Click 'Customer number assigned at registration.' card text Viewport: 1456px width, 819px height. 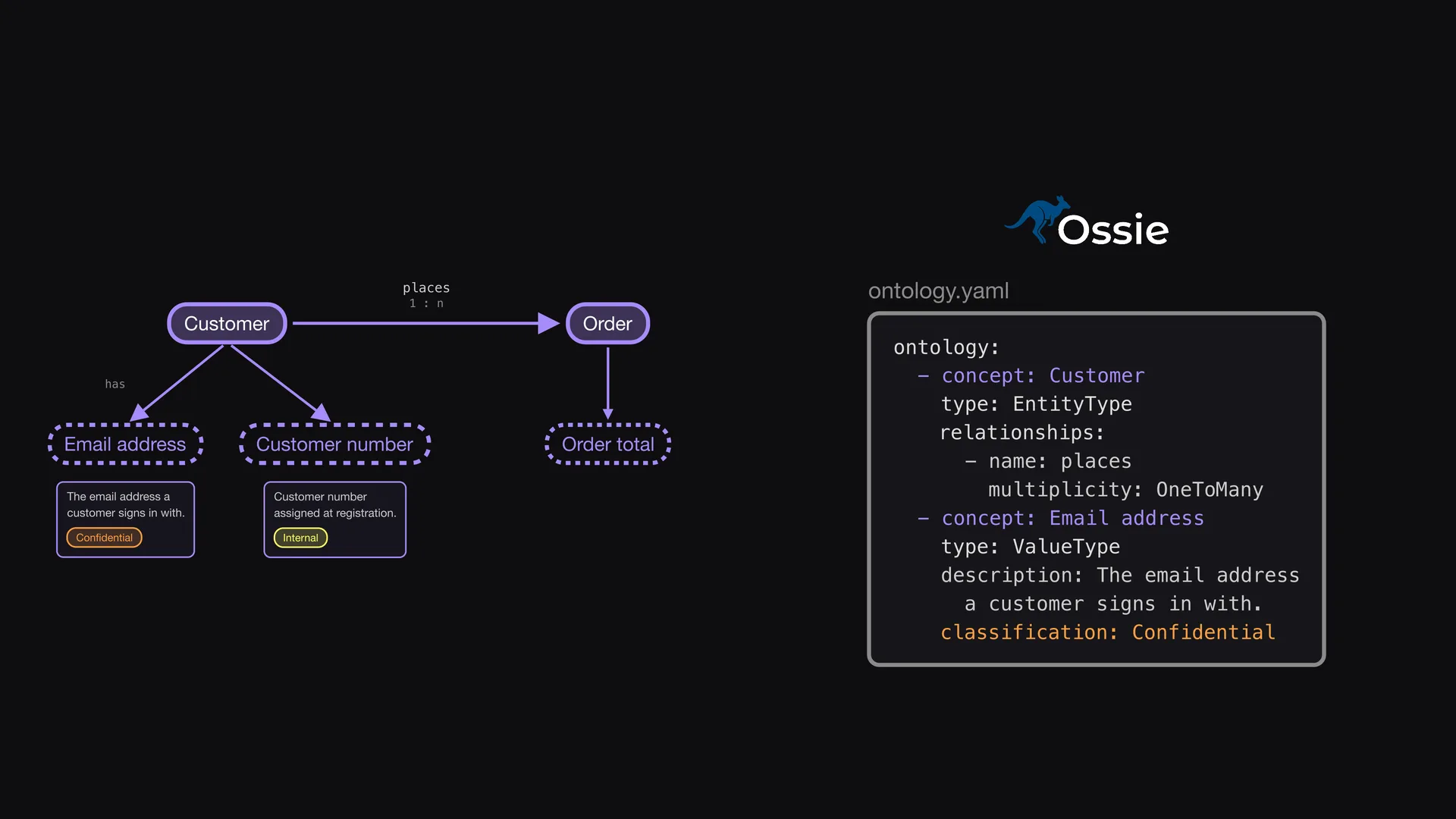click(x=334, y=505)
